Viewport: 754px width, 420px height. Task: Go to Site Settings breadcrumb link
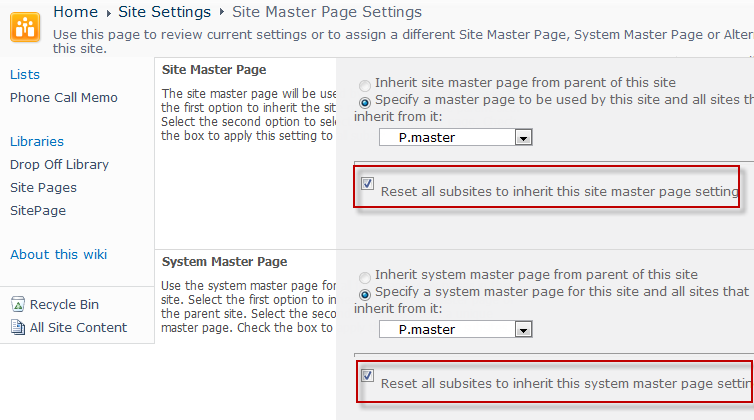point(164,12)
